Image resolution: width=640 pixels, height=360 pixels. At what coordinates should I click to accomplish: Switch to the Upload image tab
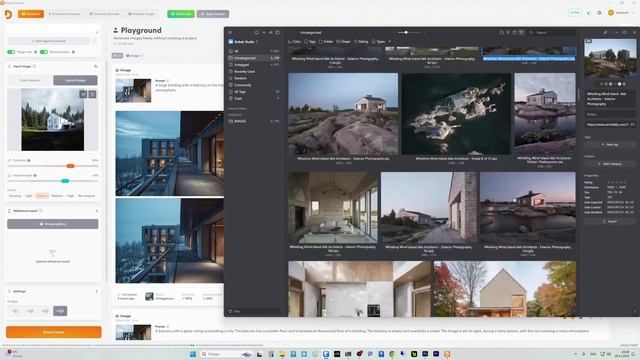[x=75, y=80]
